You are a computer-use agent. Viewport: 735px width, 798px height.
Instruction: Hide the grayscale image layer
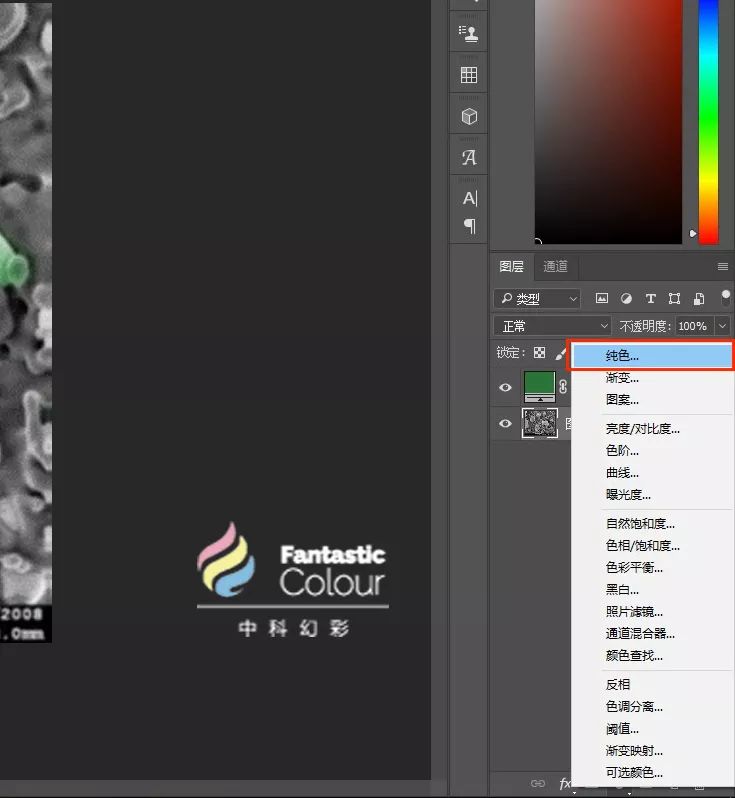[505, 423]
